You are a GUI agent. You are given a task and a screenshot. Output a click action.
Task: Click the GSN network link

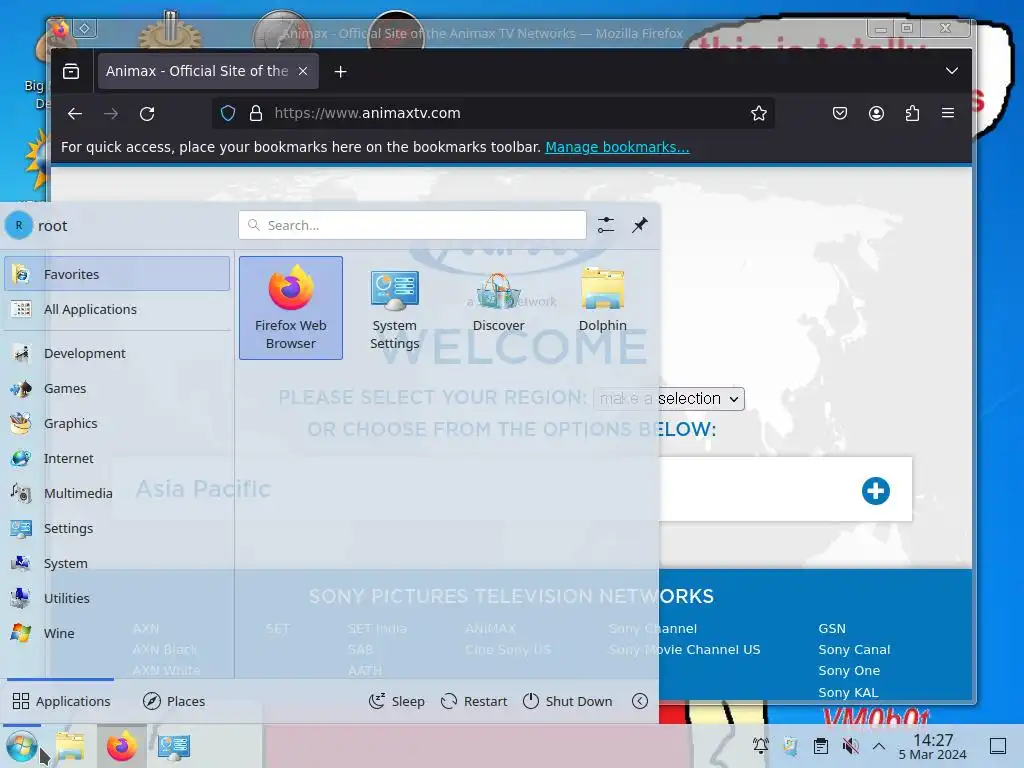point(831,628)
